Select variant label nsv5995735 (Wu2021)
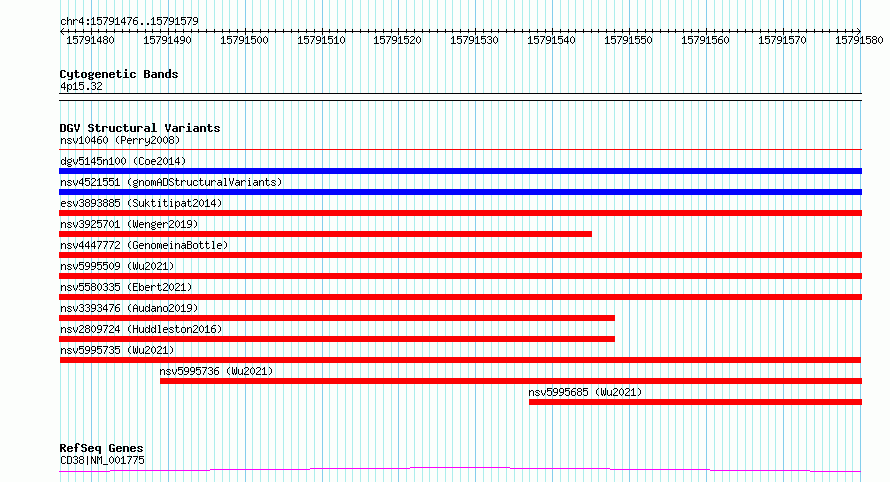 [x=117, y=350]
